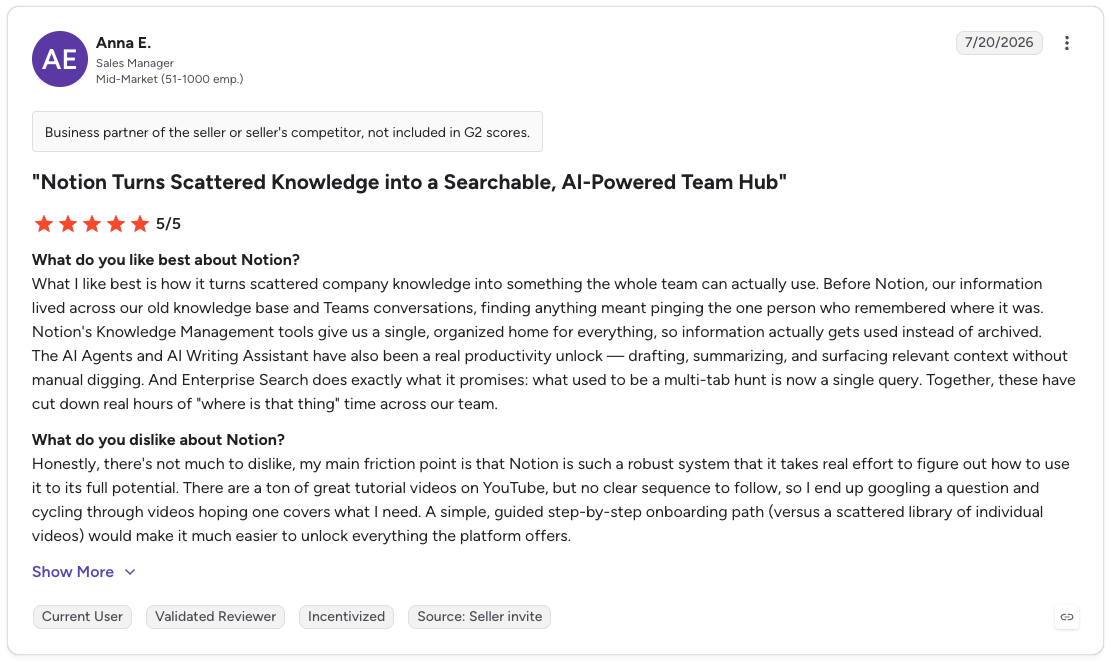Click the review title about Notion

point(410,182)
